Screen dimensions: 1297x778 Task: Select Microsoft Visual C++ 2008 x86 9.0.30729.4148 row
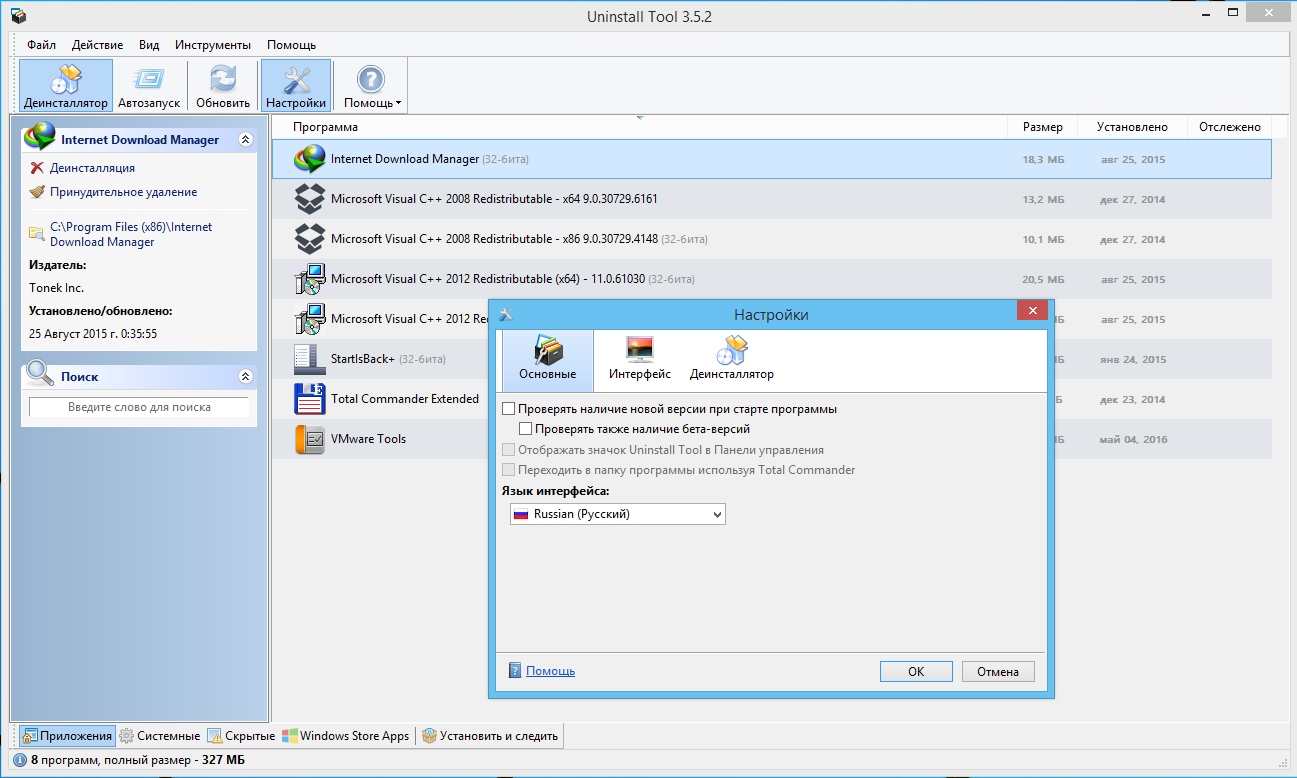point(772,239)
